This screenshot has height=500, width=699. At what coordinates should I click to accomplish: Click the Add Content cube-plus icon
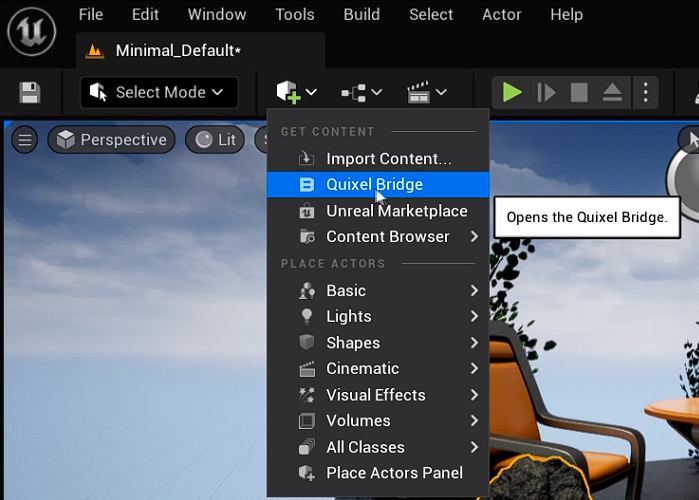coord(288,92)
